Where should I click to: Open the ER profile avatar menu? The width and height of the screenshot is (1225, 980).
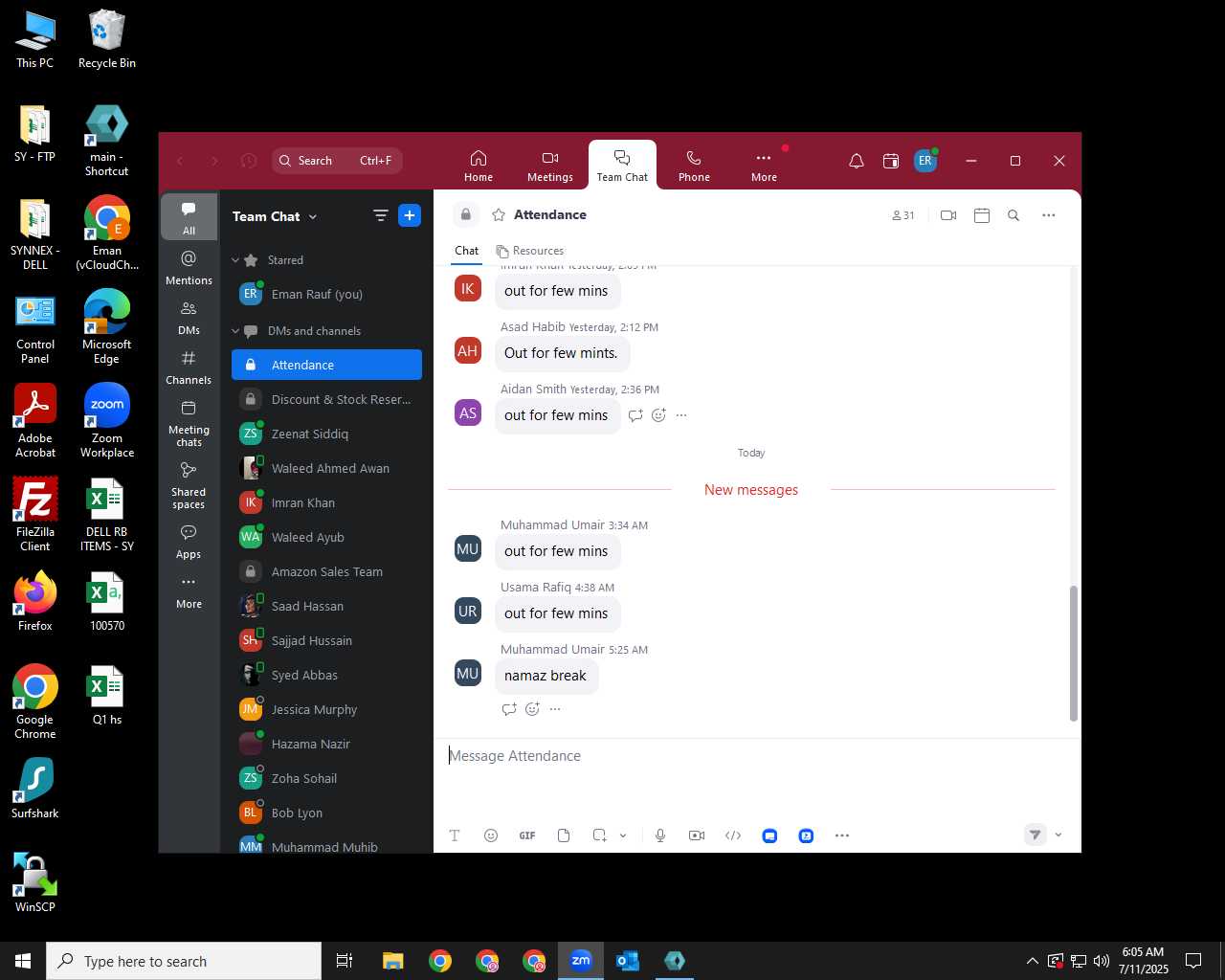[925, 161]
